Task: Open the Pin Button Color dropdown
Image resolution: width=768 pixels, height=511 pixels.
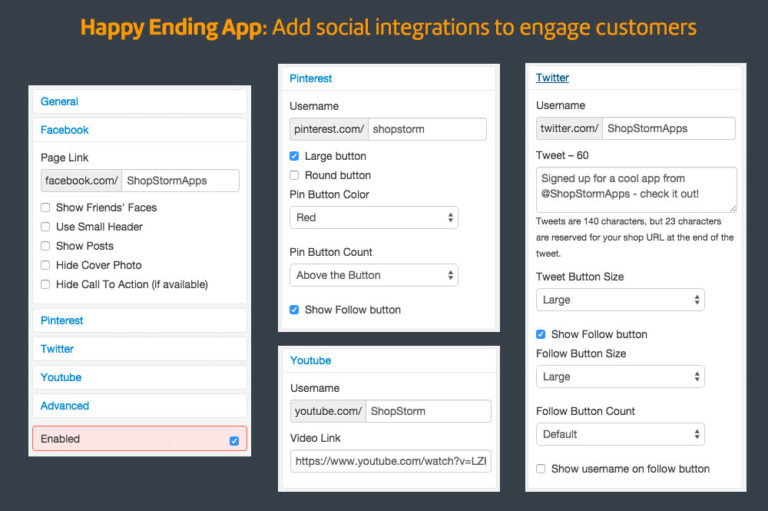Action: click(373, 217)
